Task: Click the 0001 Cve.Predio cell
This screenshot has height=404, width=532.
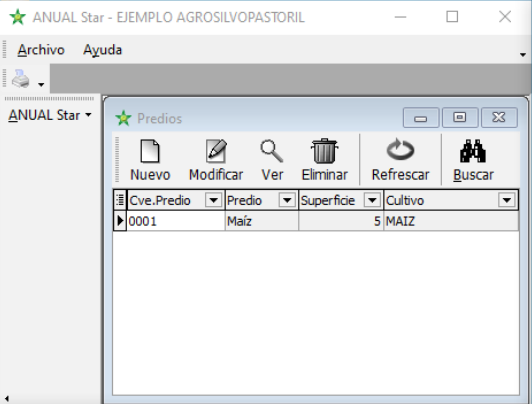Action: click(x=176, y=221)
